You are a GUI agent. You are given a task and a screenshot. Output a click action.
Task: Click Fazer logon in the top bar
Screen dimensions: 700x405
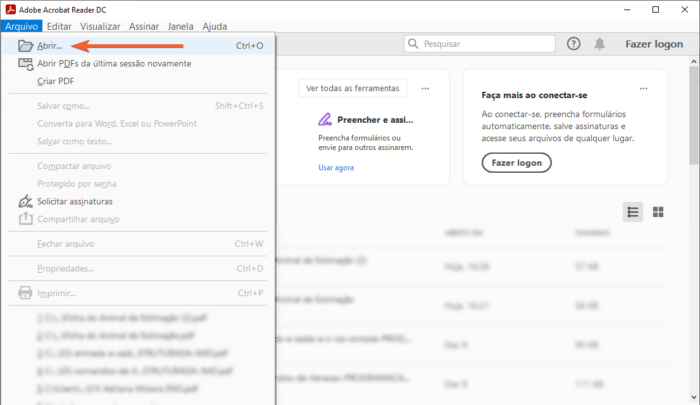(654, 44)
